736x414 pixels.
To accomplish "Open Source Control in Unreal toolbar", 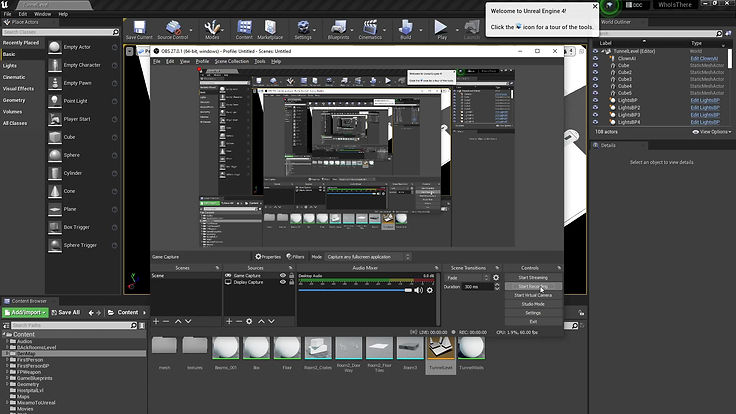I will pyautogui.click(x=173, y=30).
